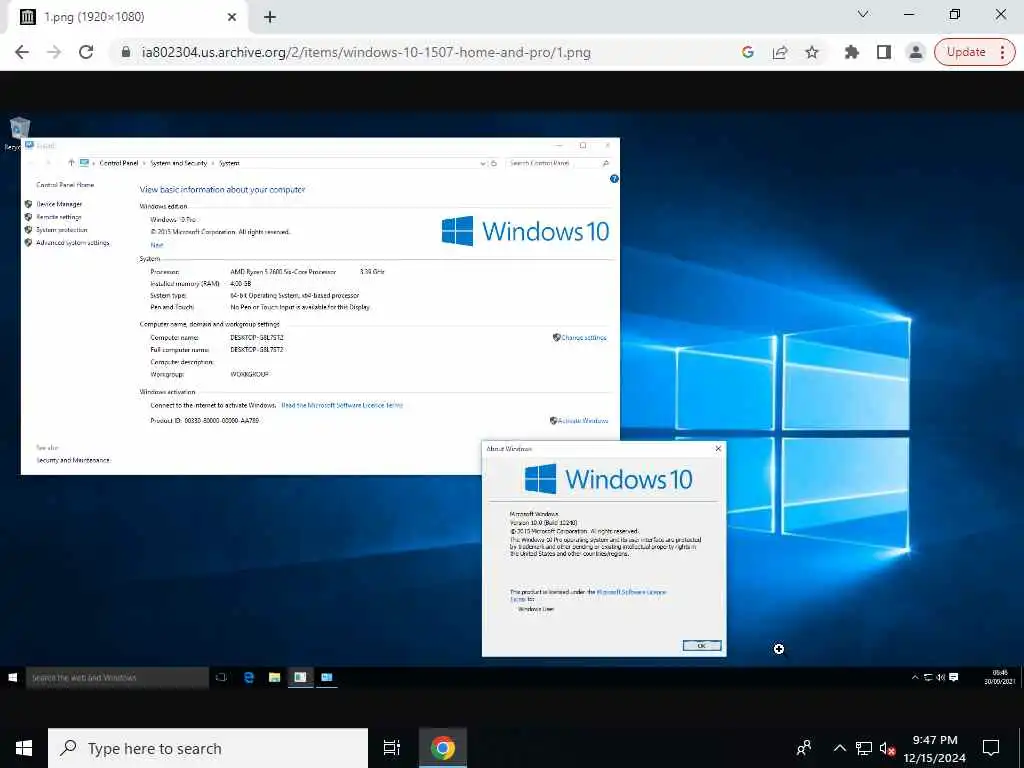This screenshot has width=1024, height=768.
Task: Click Device Manager in the System window
Action: [59, 204]
